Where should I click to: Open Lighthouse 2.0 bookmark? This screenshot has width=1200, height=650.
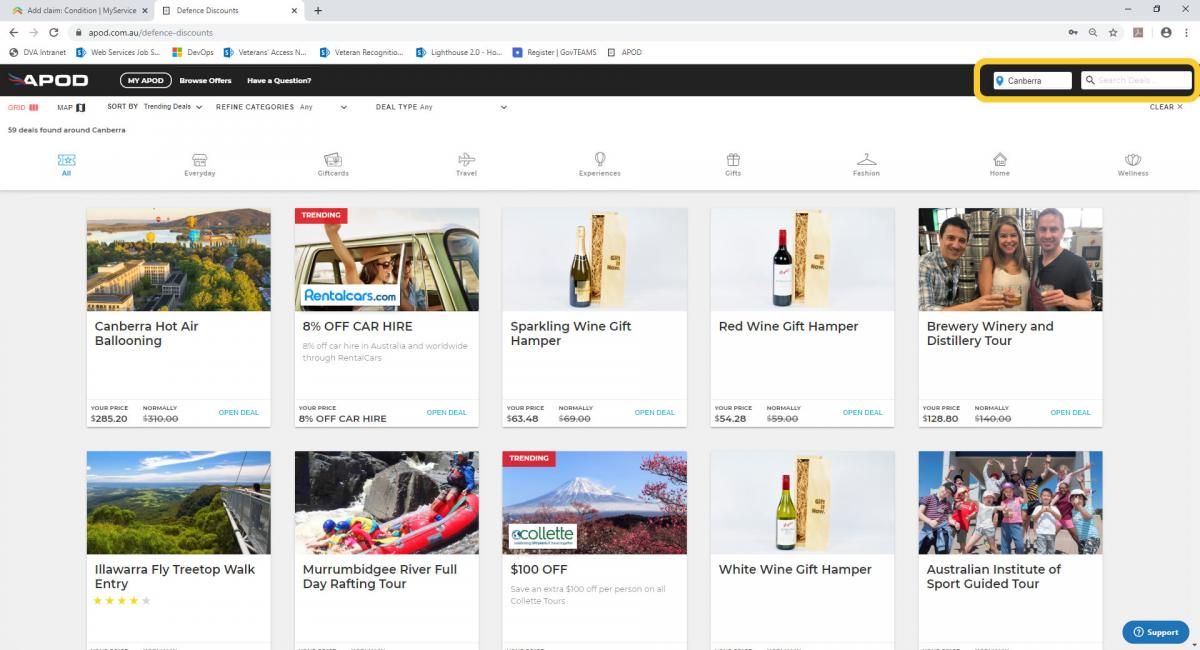(459, 52)
